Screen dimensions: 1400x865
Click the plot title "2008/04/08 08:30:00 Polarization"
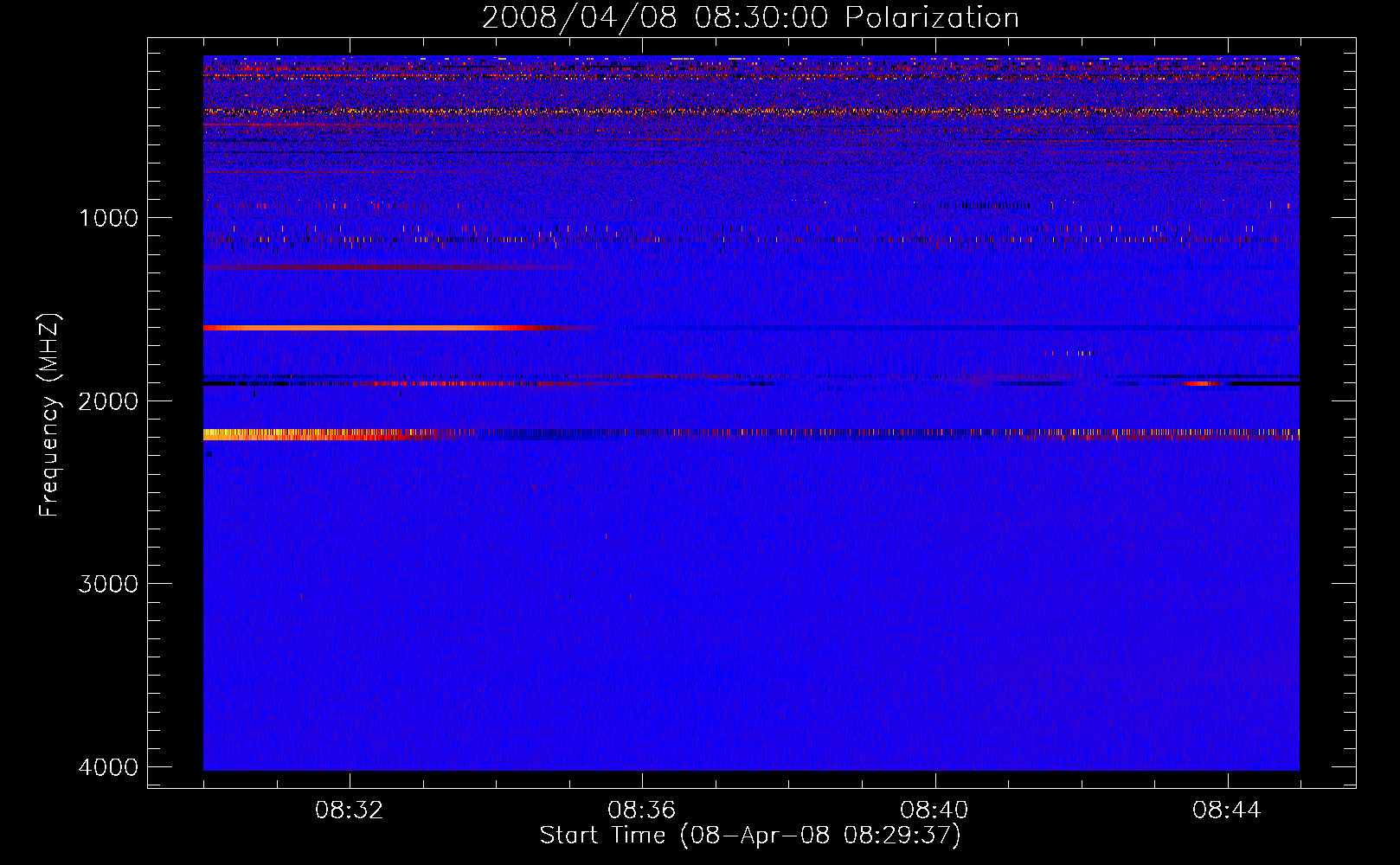tap(750, 18)
